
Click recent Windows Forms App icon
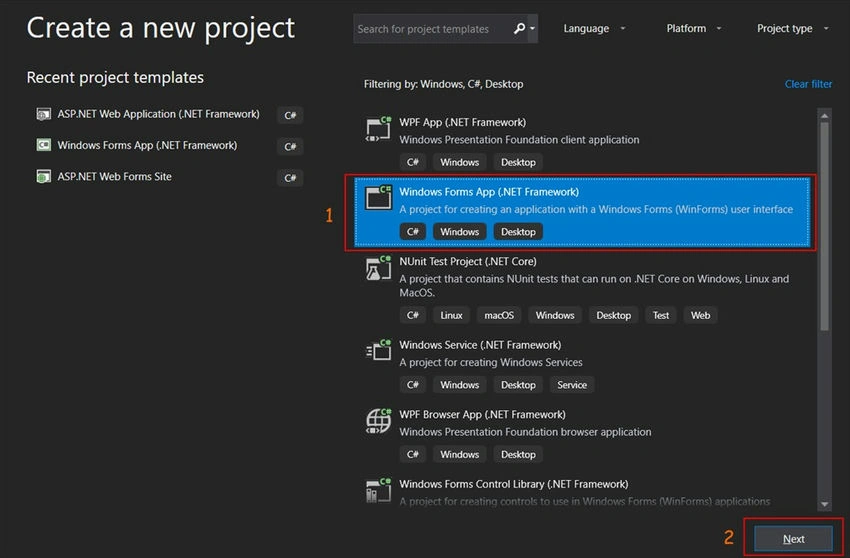tap(43, 145)
